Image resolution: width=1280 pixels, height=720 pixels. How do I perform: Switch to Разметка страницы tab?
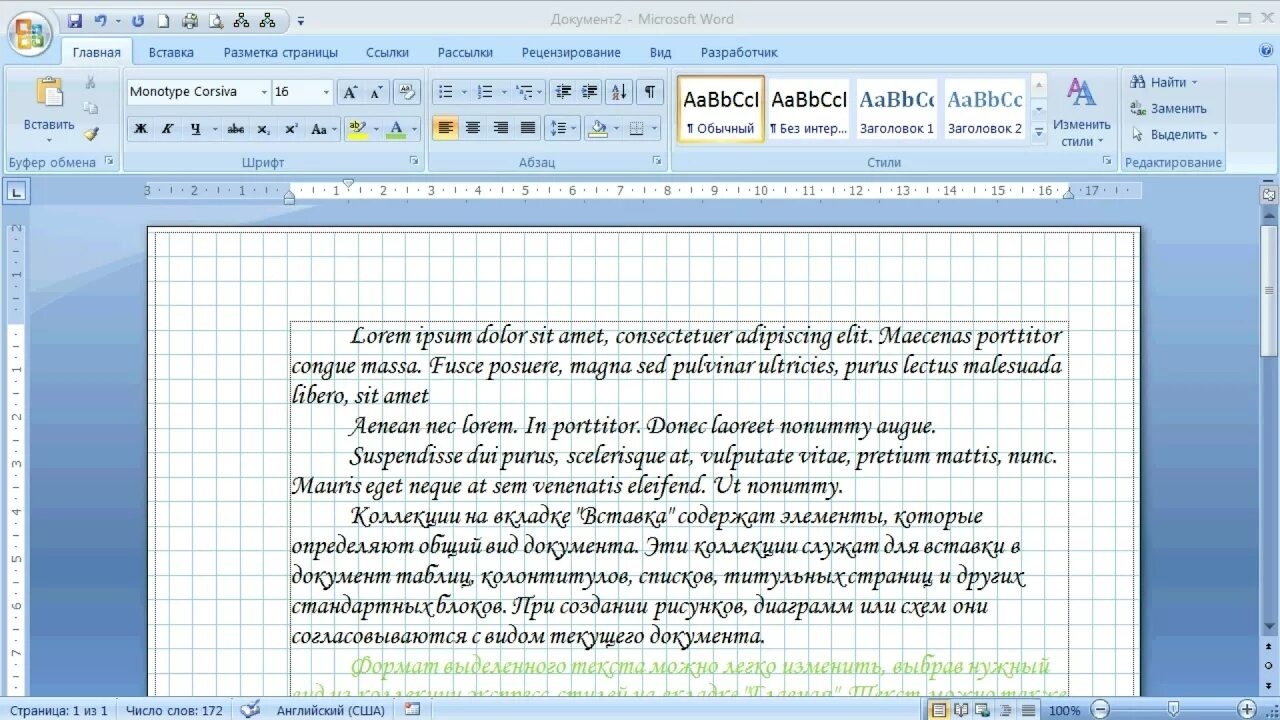tap(281, 52)
